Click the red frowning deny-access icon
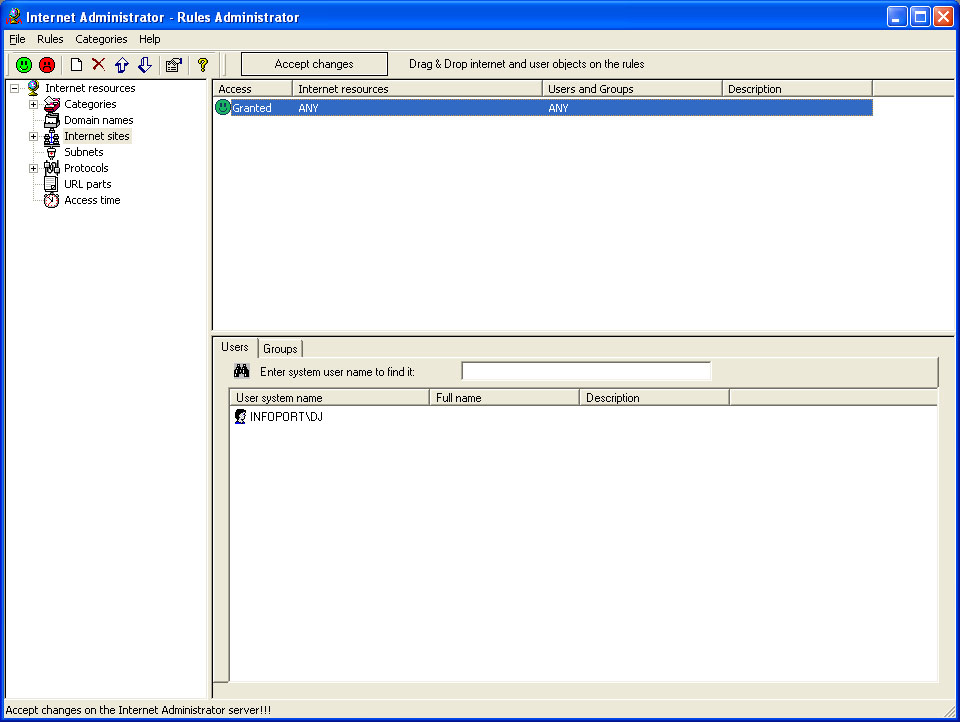The width and height of the screenshot is (960, 722). (47, 65)
